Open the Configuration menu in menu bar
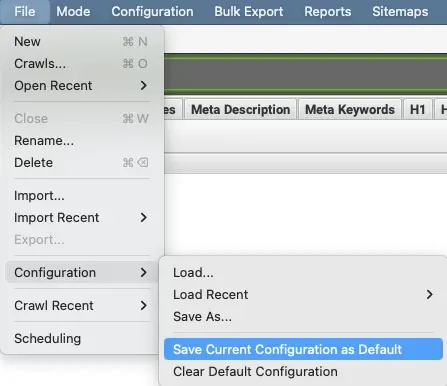 pyautogui.click(x=152, y=12)
